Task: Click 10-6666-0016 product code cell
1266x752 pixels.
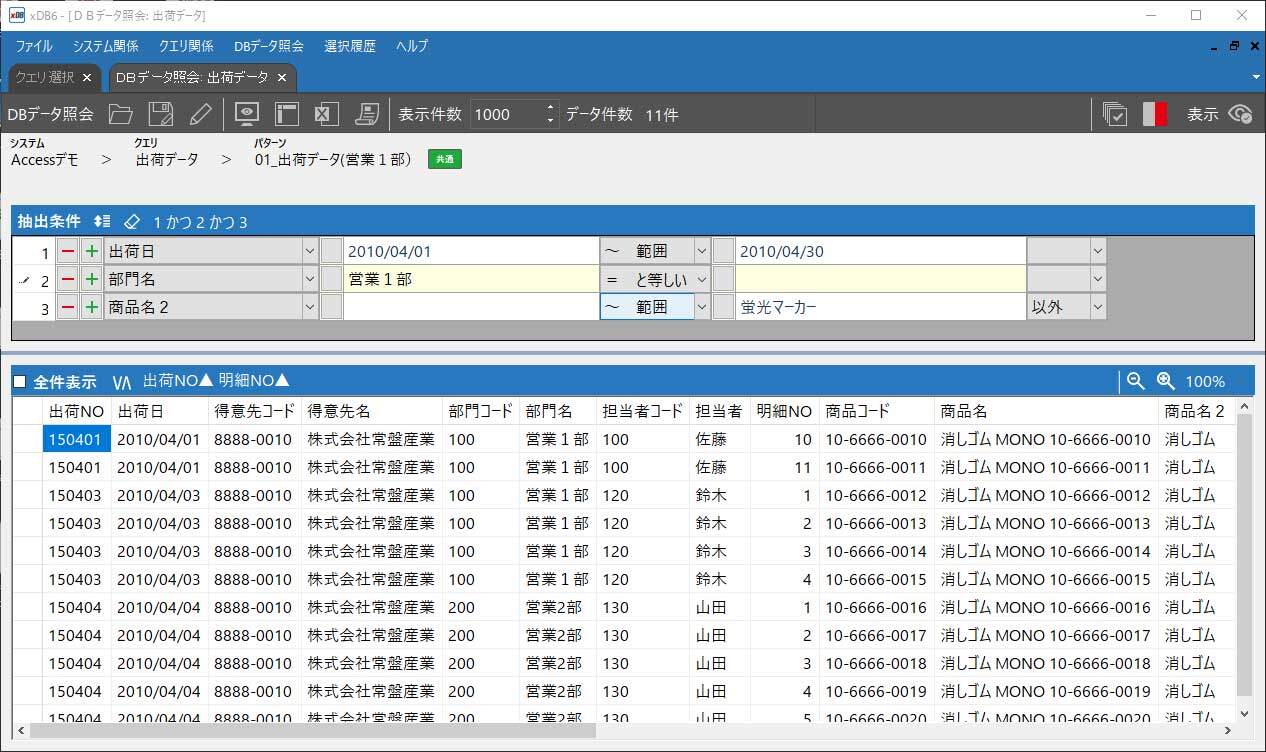Action: coord(876,607)
